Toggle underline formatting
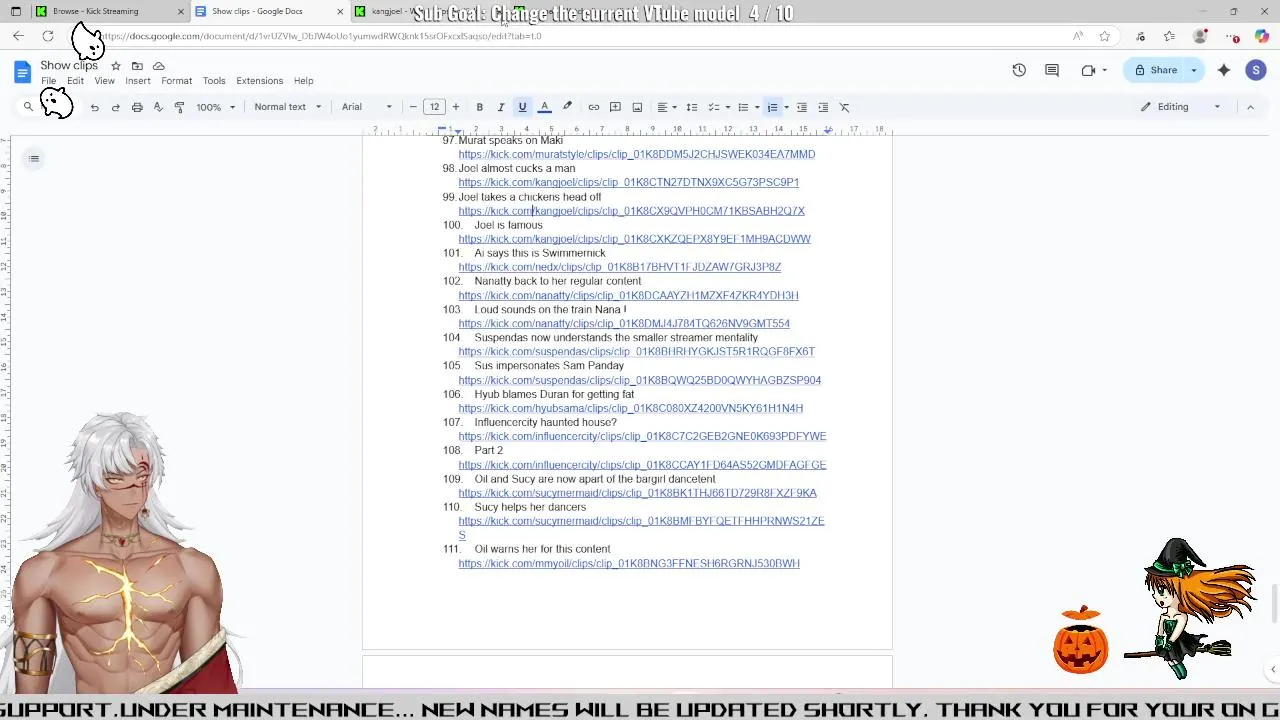The image size is (1280, 720). tap(522, 107)
